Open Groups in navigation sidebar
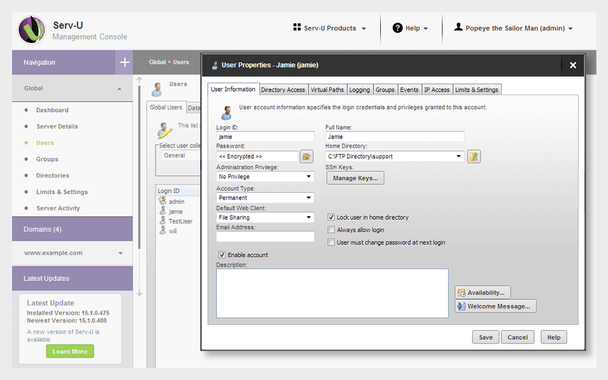Screen dimensions: 608x380 (47, 159)
